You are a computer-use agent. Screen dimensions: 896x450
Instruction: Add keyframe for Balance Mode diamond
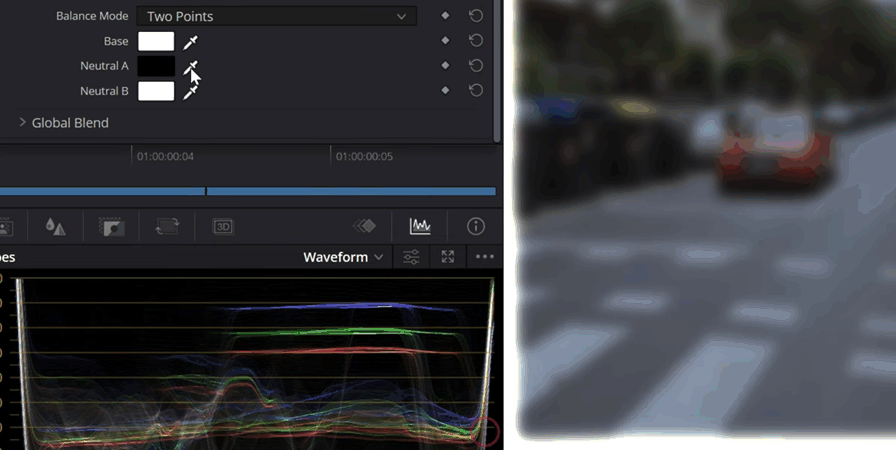[445, 16]
